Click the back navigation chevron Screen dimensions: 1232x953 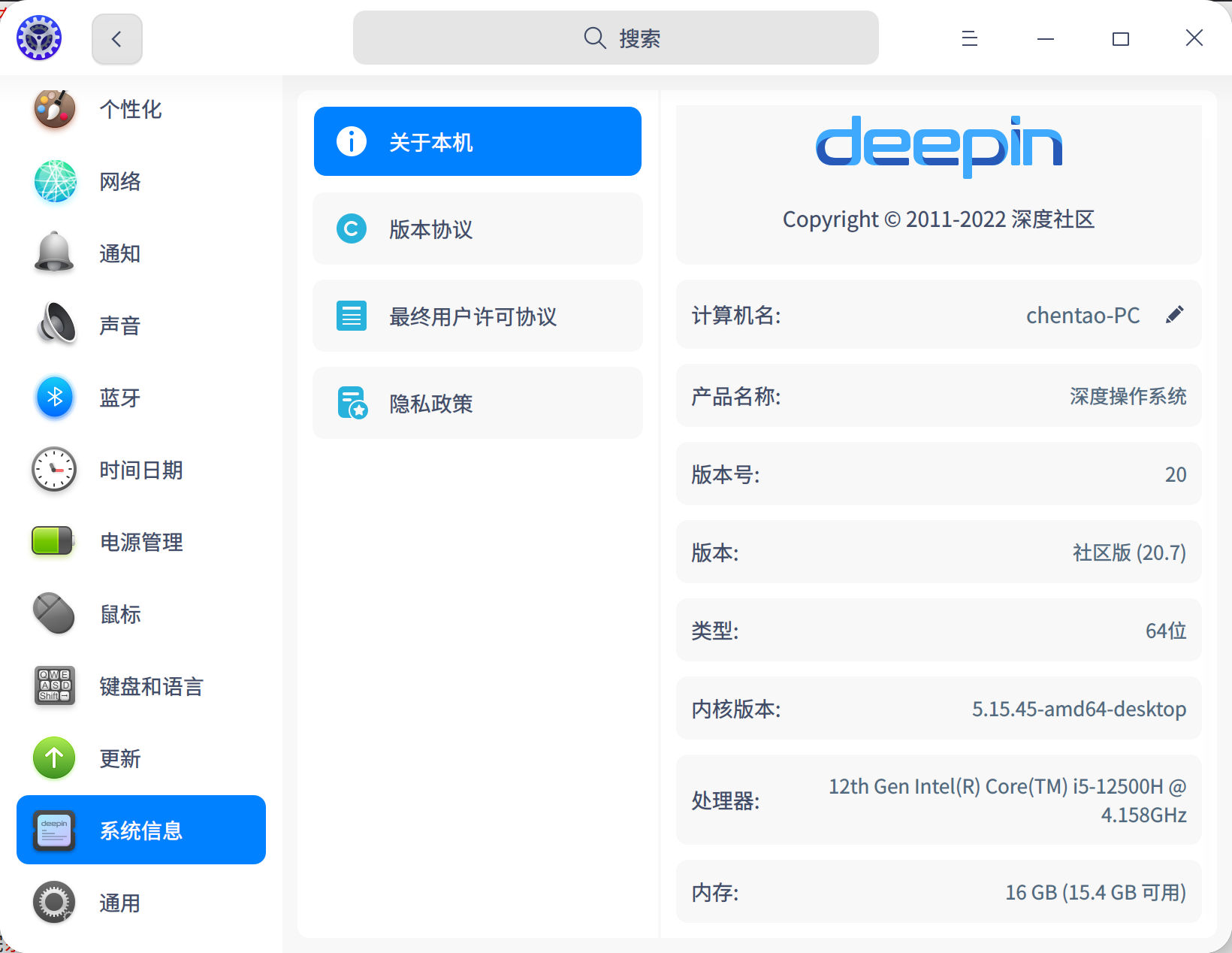(116, 38)
